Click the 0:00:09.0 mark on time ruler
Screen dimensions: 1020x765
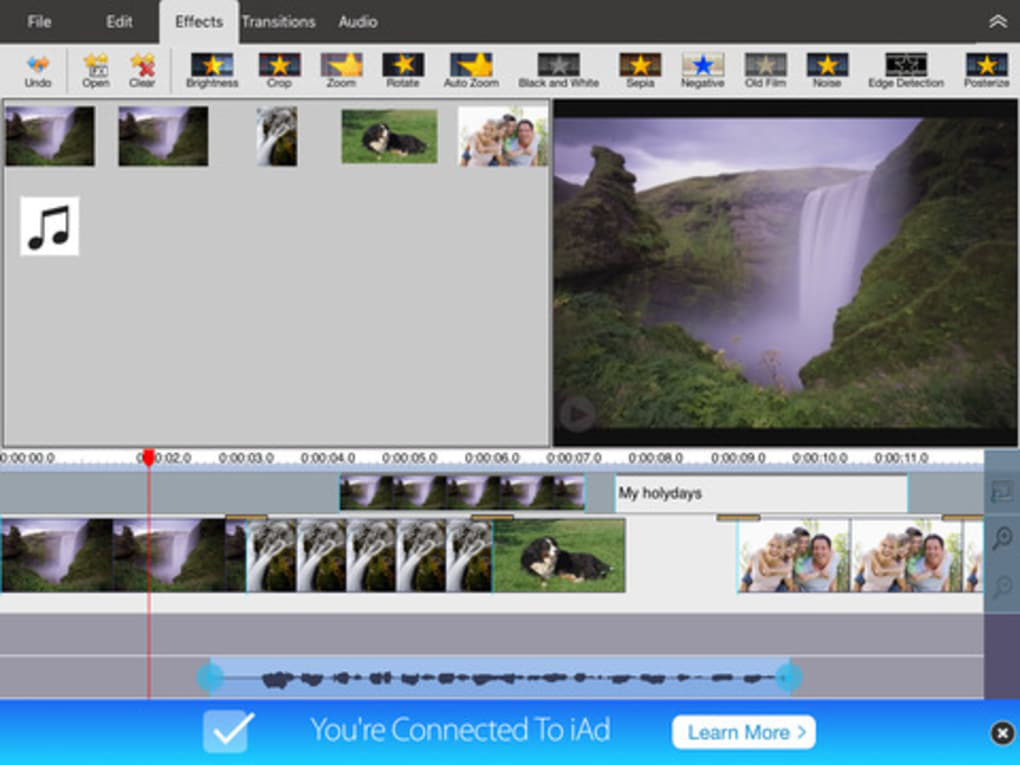738,458
